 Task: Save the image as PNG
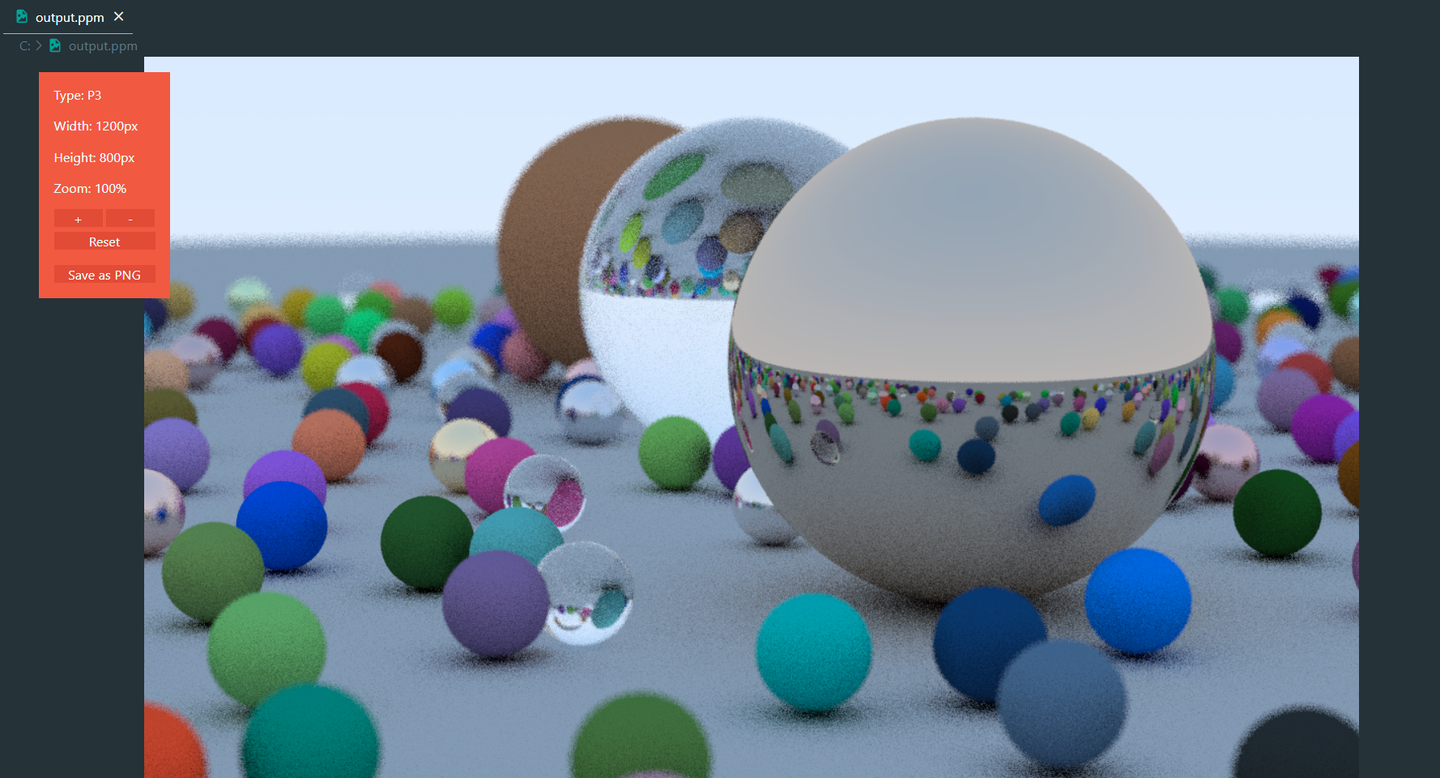(x=104, y=274)
